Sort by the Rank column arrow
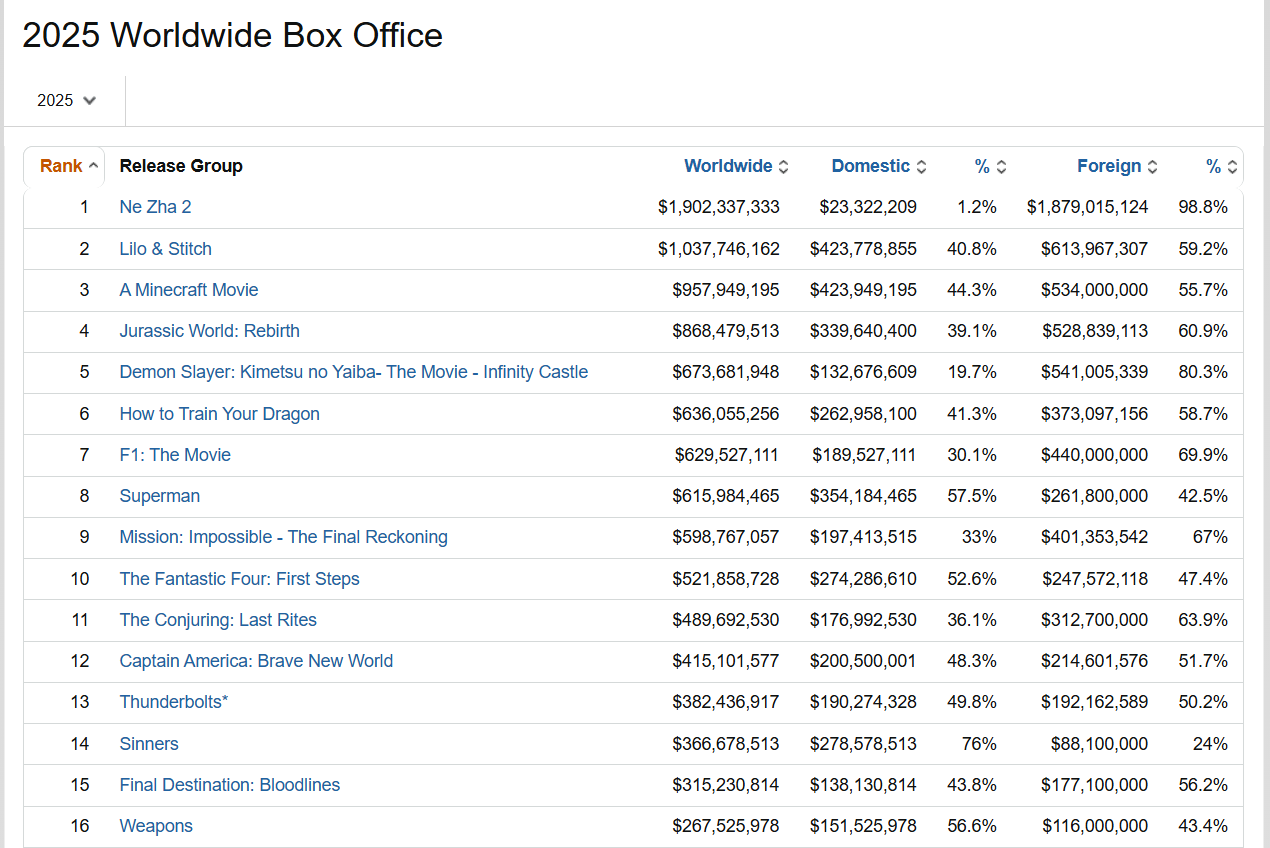Image resolution: width=1270 pixels, height=848 pixels. point(94,167)
